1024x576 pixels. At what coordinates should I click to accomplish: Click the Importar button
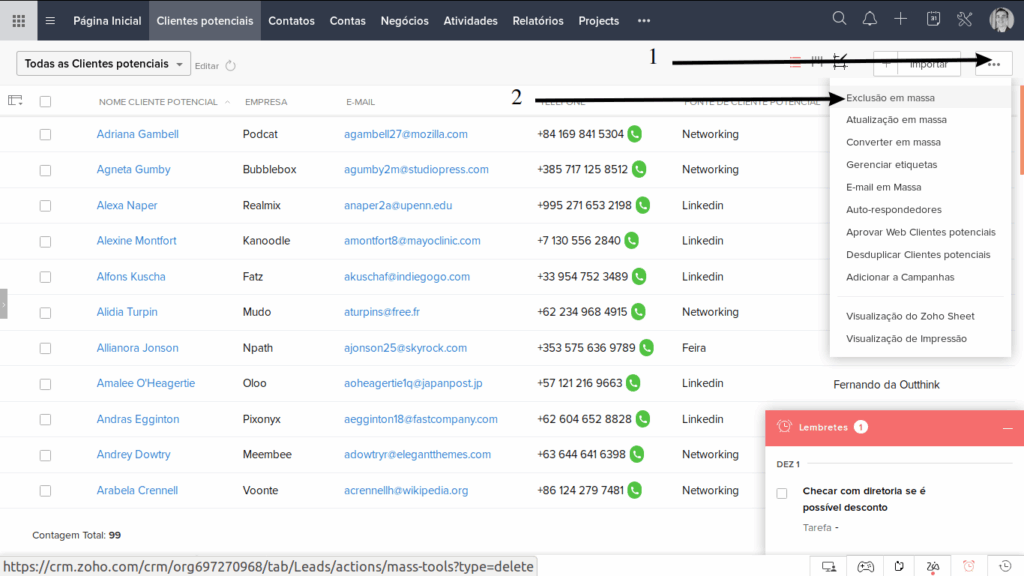929,64
